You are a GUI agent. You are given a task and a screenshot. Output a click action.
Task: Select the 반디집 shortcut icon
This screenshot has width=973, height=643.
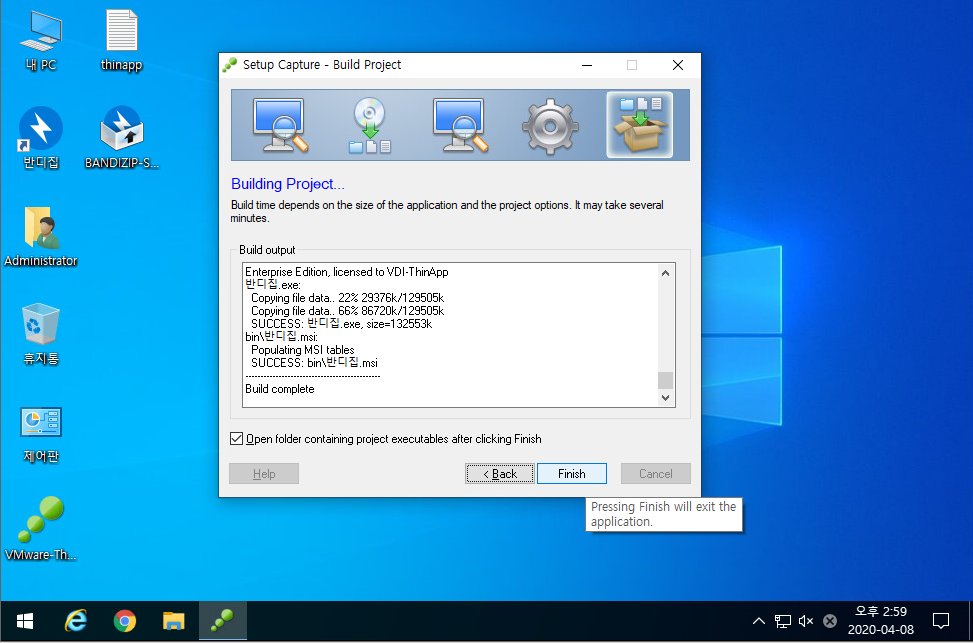click(x=41, y=138)
